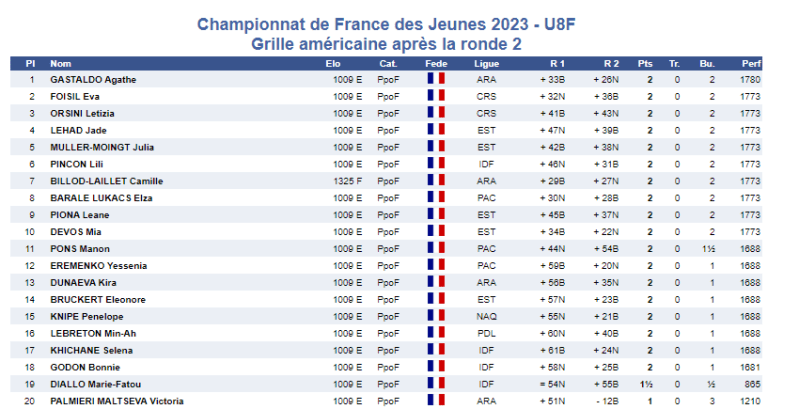Click the French flag in DEVOS Mia's row

pos(435,232)
